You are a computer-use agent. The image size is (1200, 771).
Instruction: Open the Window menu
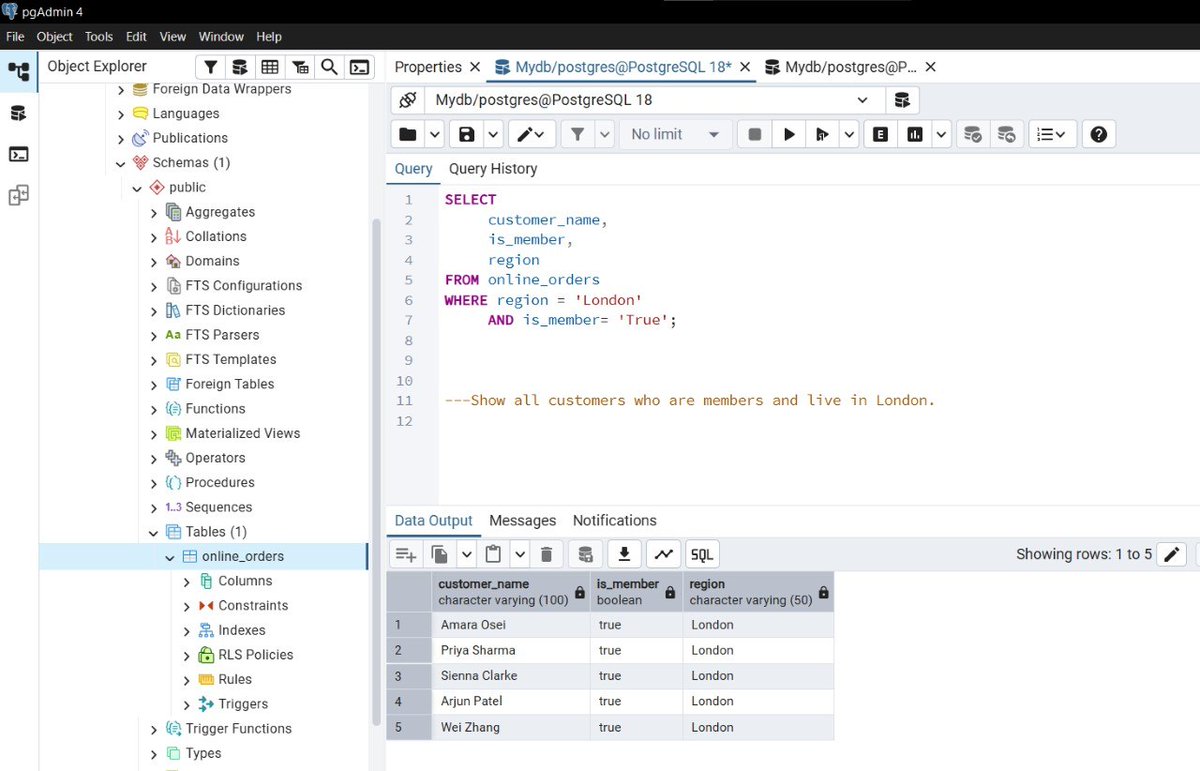coord(221,36)
